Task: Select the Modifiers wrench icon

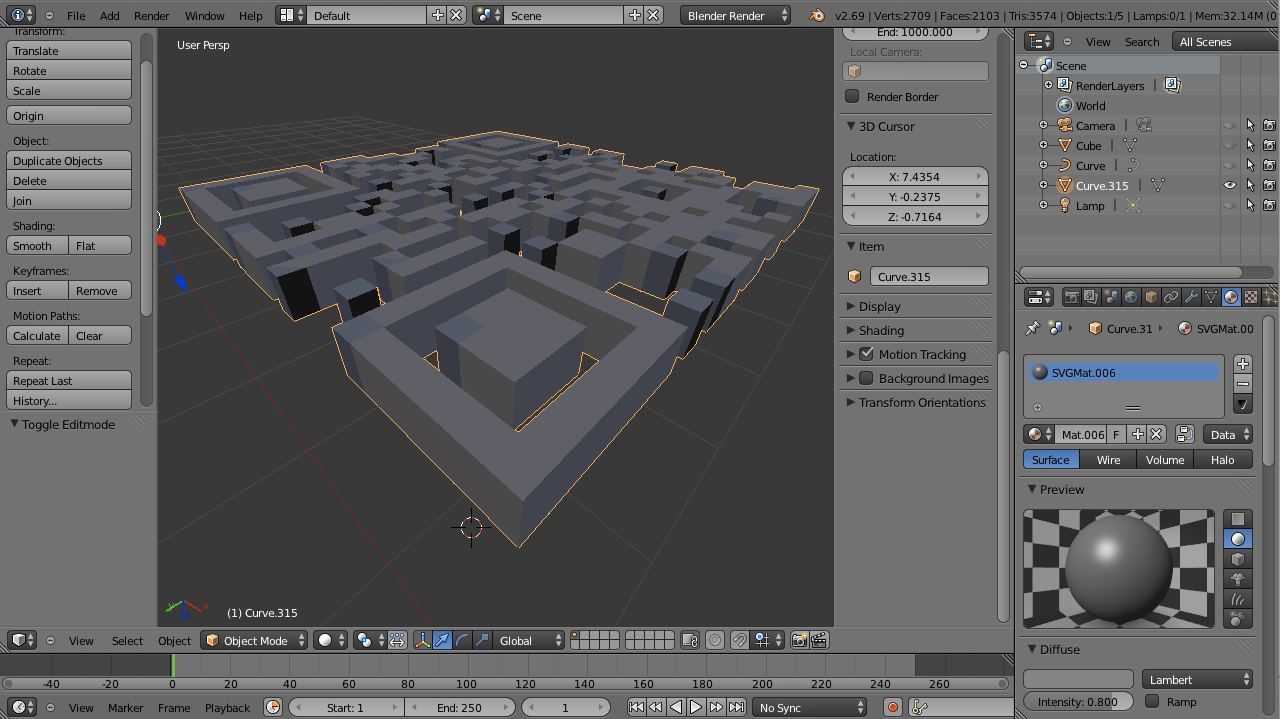Action: click(1192, 297)
